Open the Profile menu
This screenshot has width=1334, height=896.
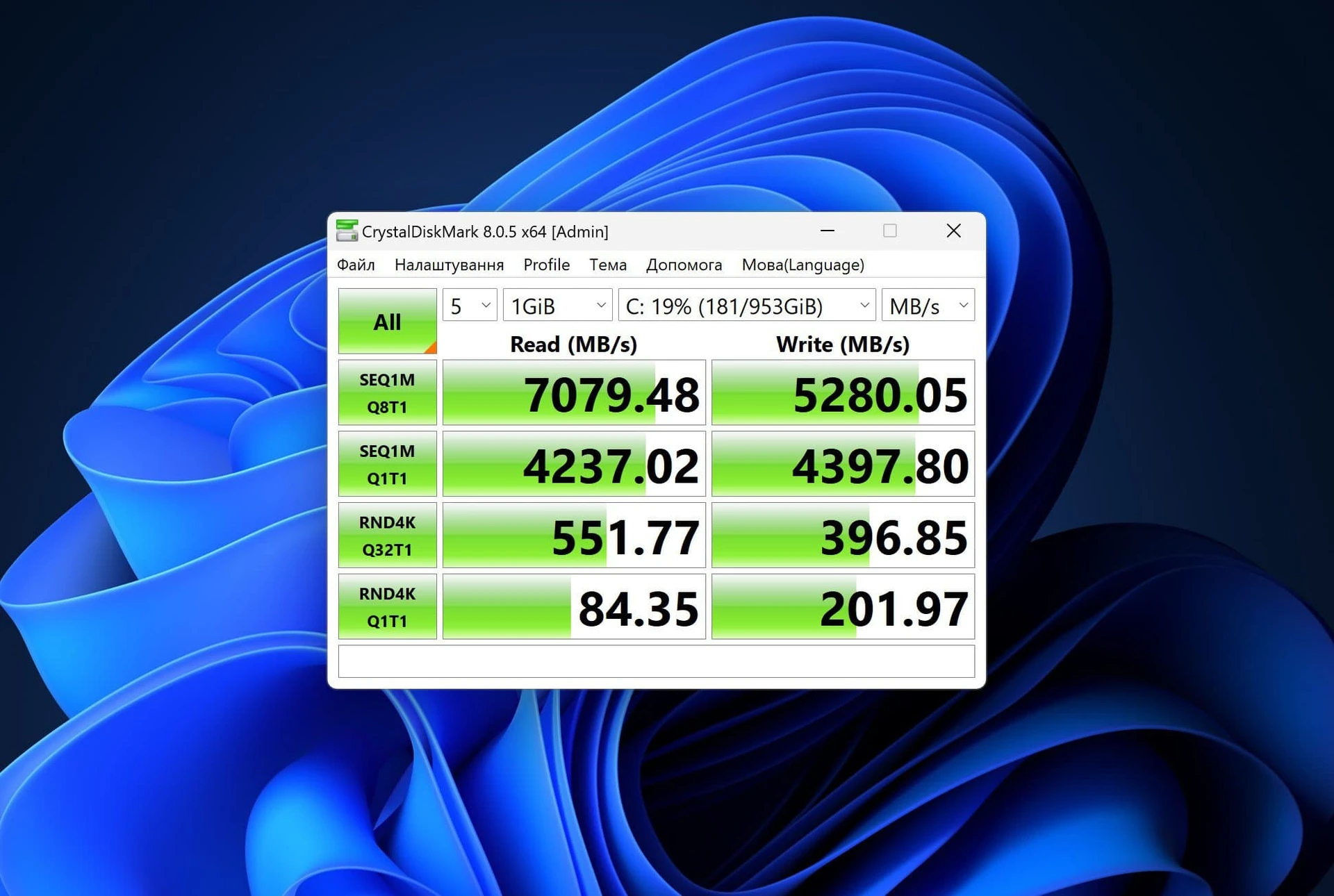(546, 265)
